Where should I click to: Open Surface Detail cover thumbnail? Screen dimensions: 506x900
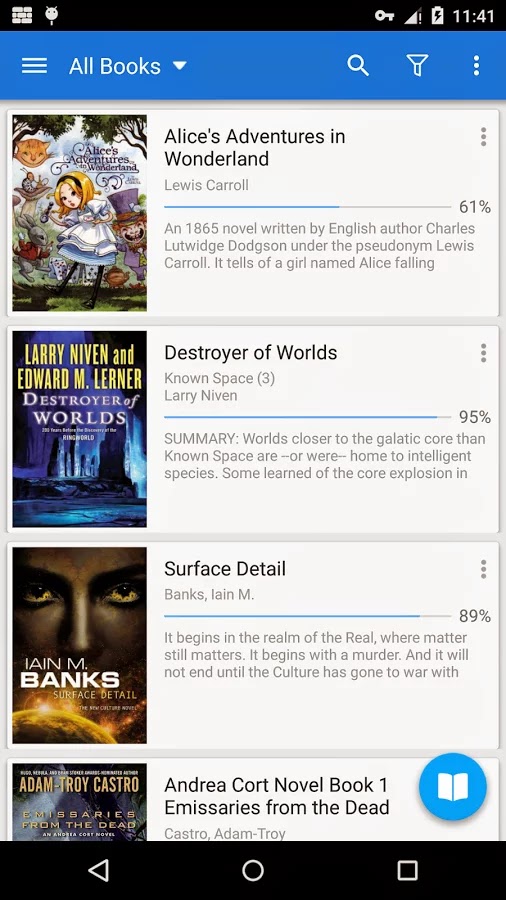[80, 645]
